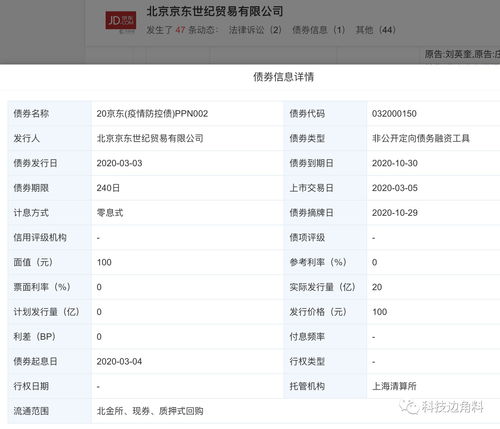This screenshot has height=429, width=500.
Task: Click the 行权类型 label cell
Action: click(325, 362)
